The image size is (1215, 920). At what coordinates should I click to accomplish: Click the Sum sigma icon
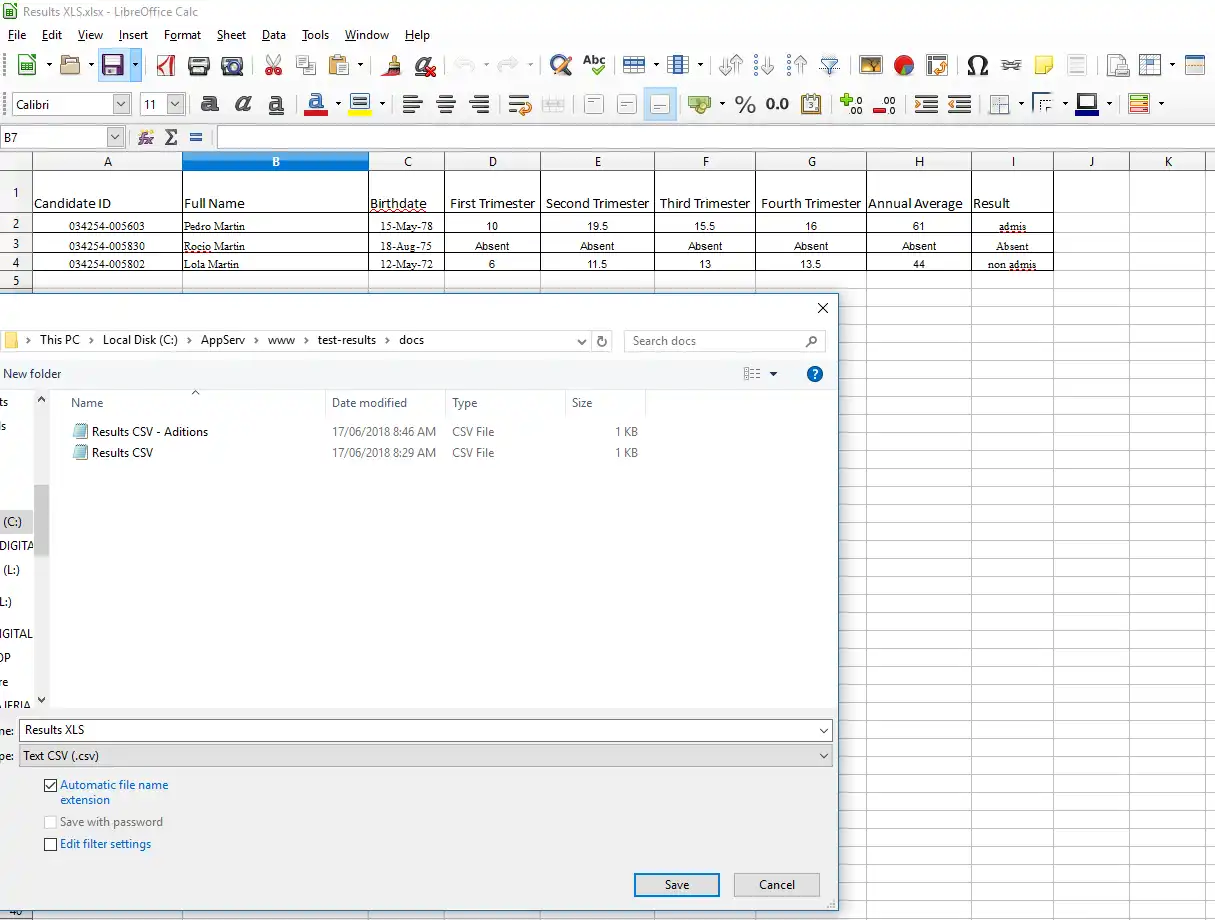(x=171, y=137)
